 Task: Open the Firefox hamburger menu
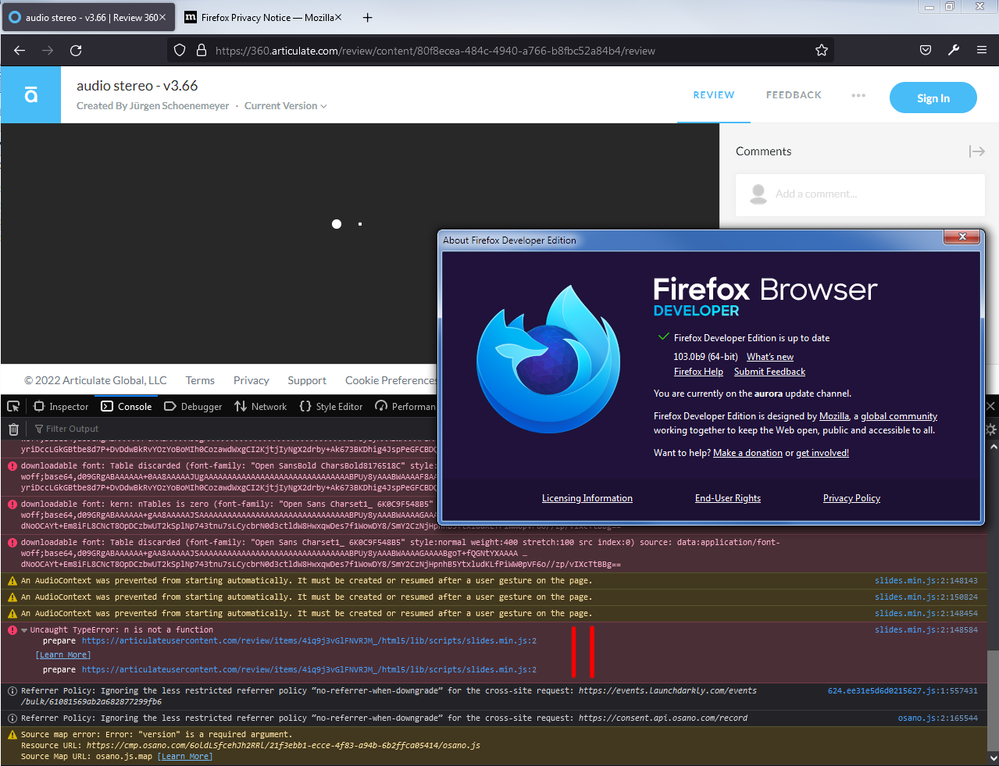[x=982, y=50]
